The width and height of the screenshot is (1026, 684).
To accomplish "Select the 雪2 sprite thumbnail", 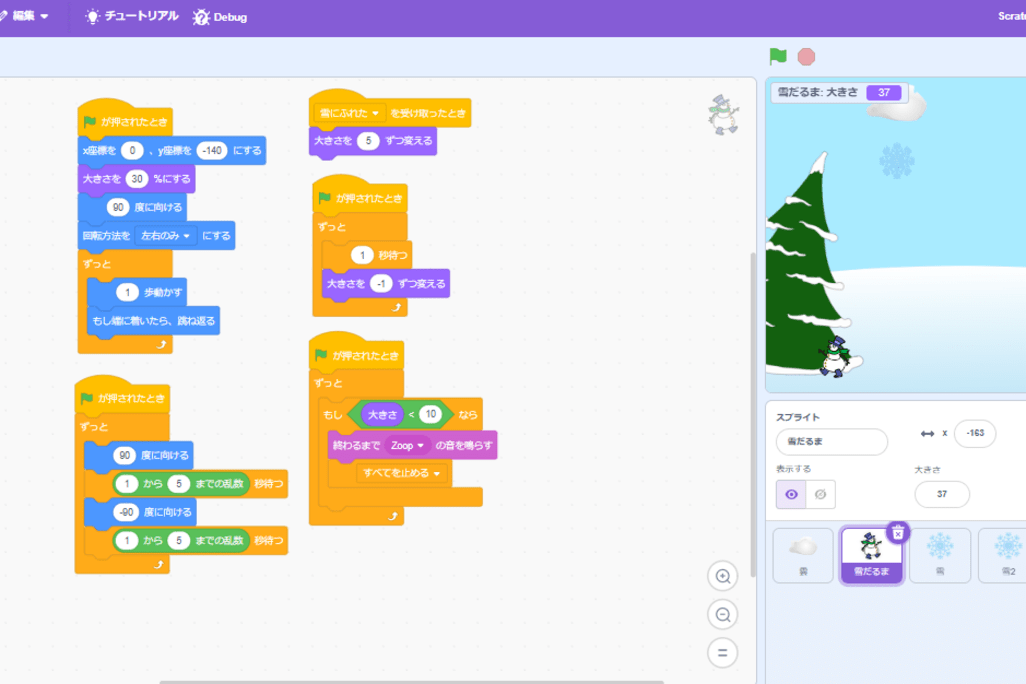I will point(1005,555).
